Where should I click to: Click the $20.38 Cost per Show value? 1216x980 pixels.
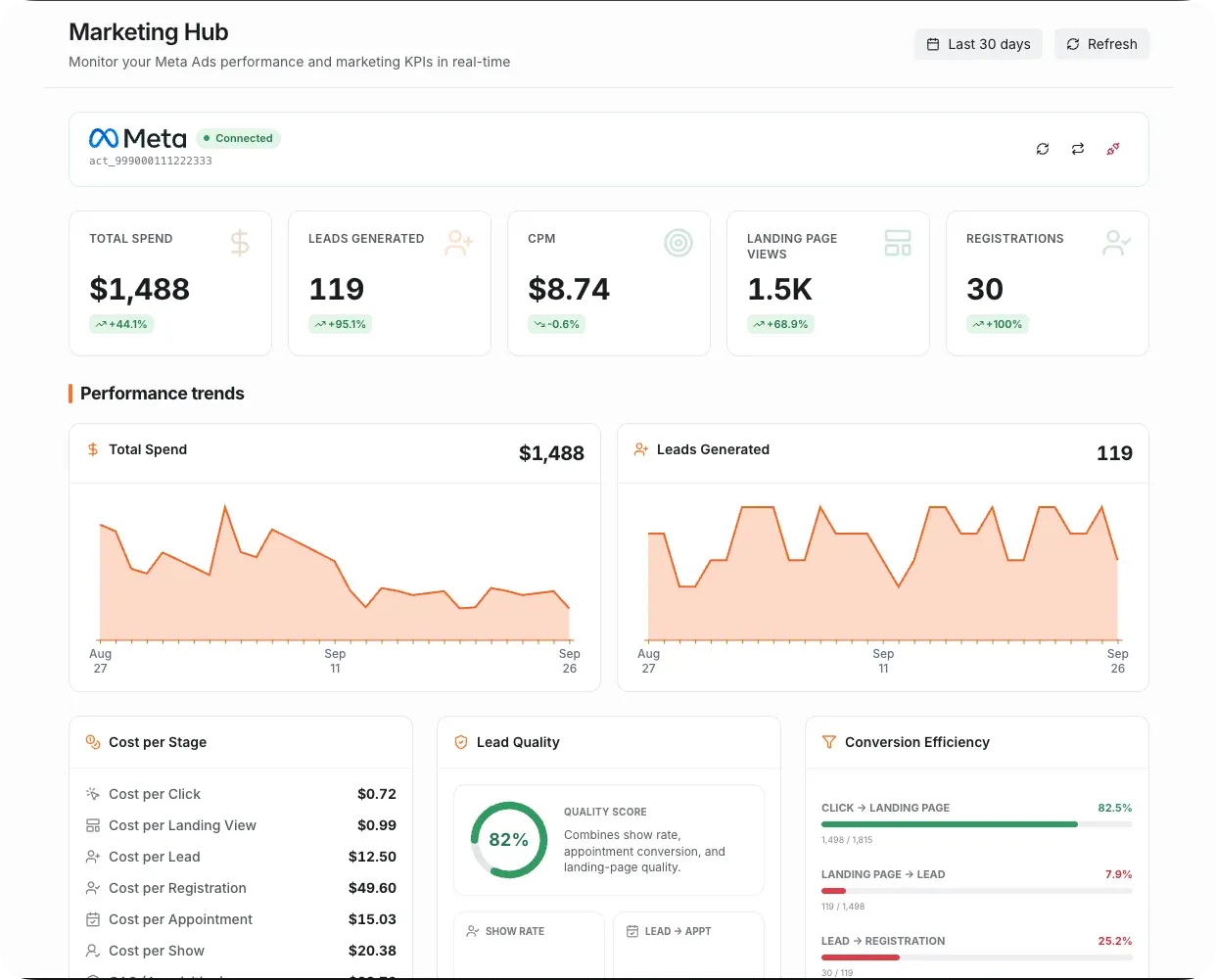[372, 951]
